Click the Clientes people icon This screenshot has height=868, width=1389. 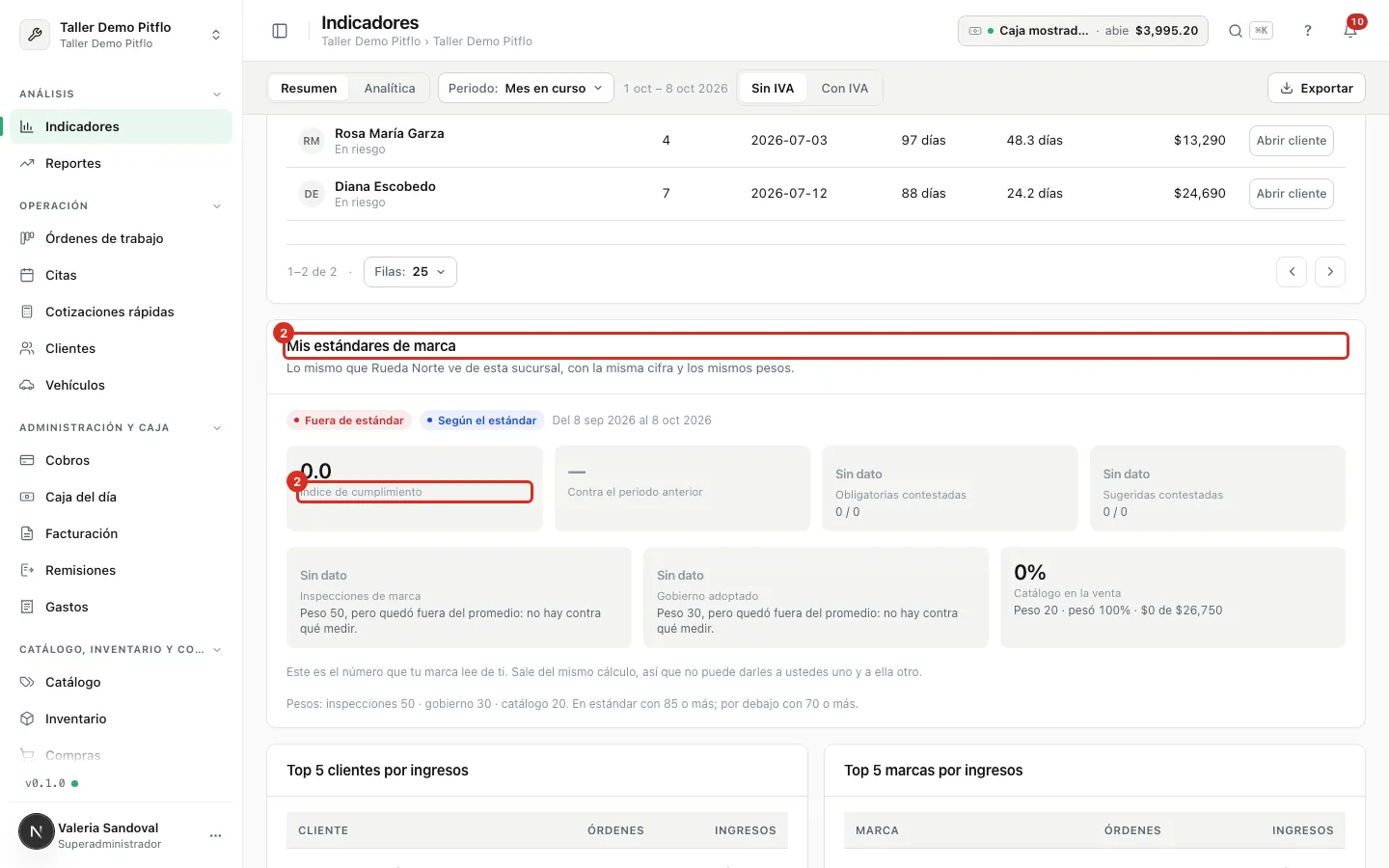point(27,348)
